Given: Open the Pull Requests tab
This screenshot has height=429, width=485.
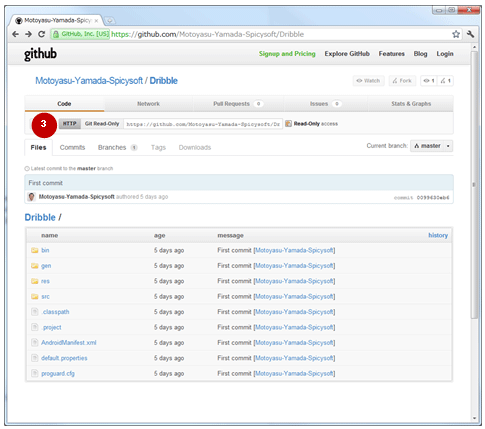Looking at the screenshot, I should point(238,104).
